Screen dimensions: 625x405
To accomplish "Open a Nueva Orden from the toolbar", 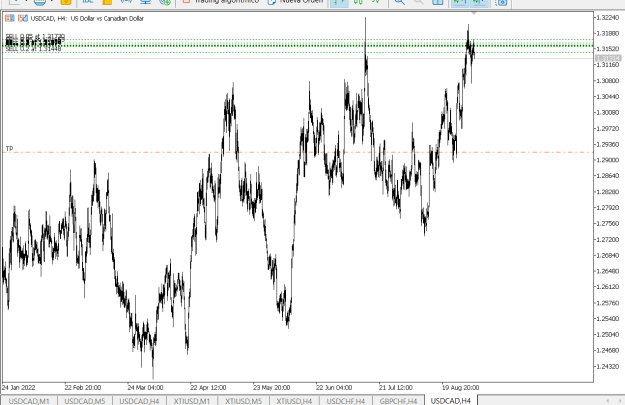I will point(295,2).
